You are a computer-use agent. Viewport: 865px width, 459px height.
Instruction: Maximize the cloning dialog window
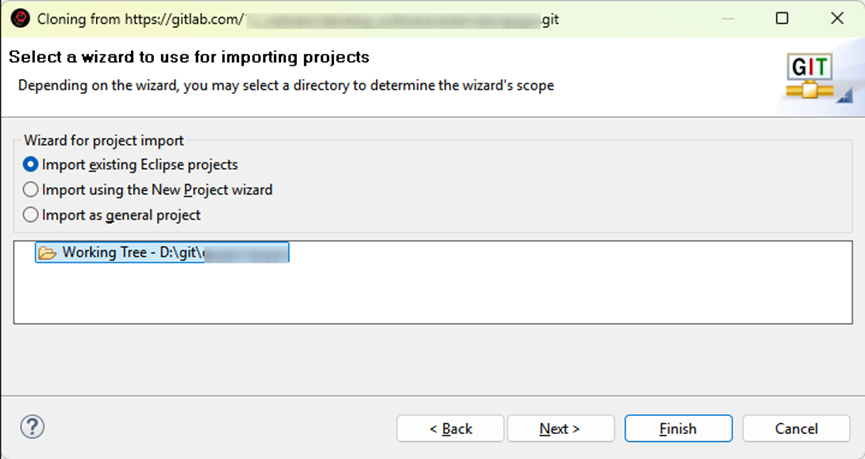[x=782, y=18]
